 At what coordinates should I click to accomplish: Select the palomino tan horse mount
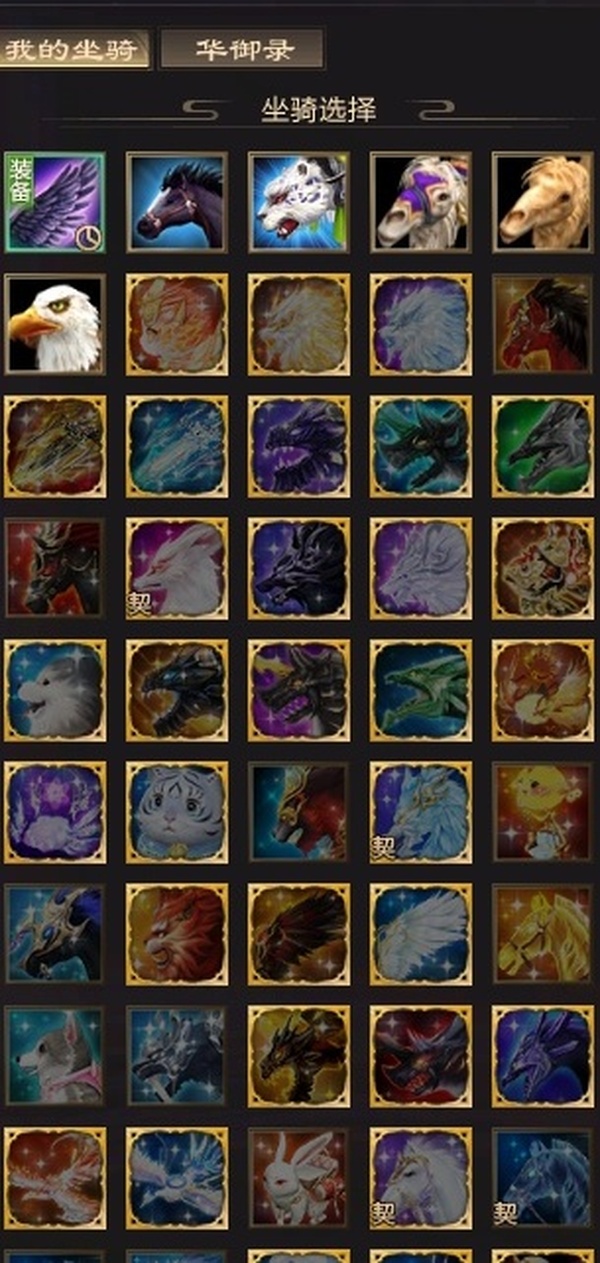point(542,202)
